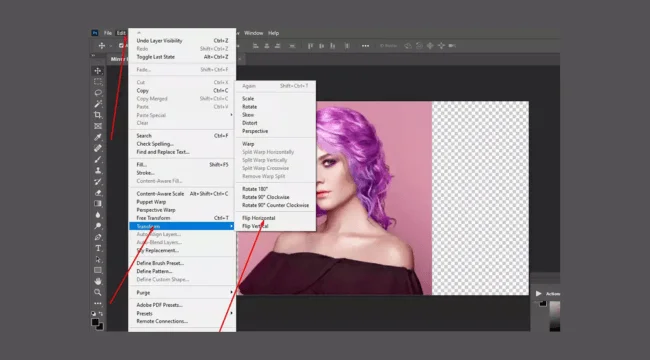Screen dimensions: 650x360
Task: Open the Help menu
Action: [274, 33]
